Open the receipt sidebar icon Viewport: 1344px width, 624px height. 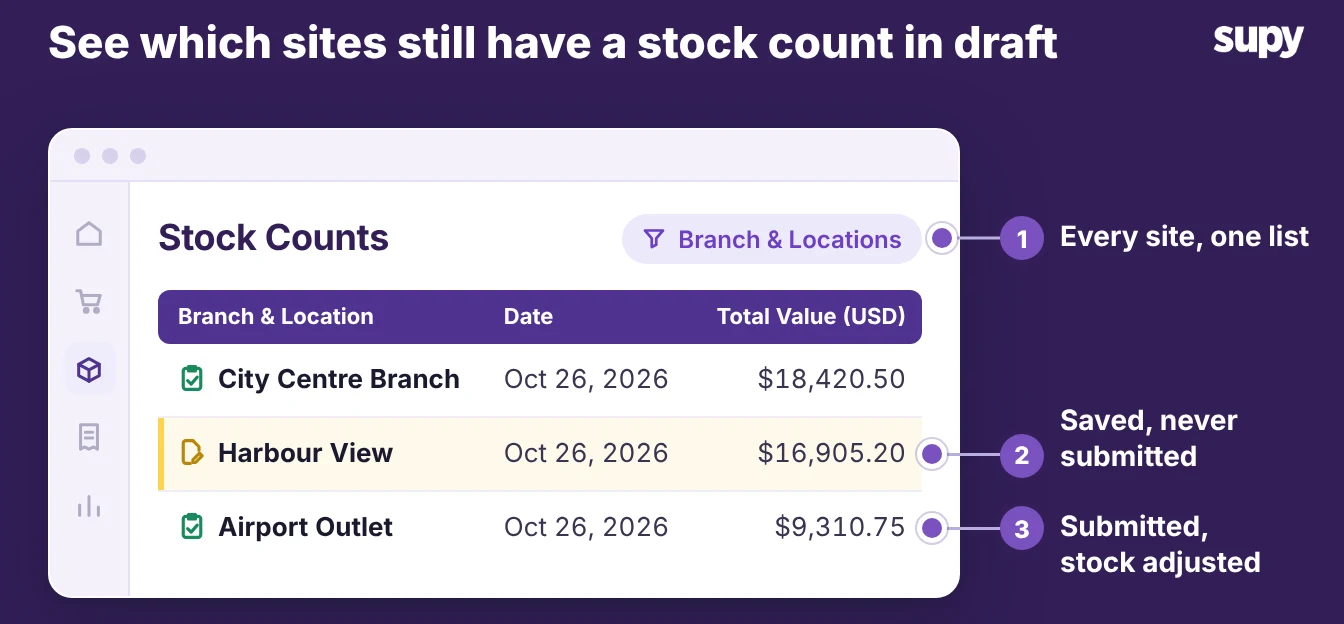[89, 437]
